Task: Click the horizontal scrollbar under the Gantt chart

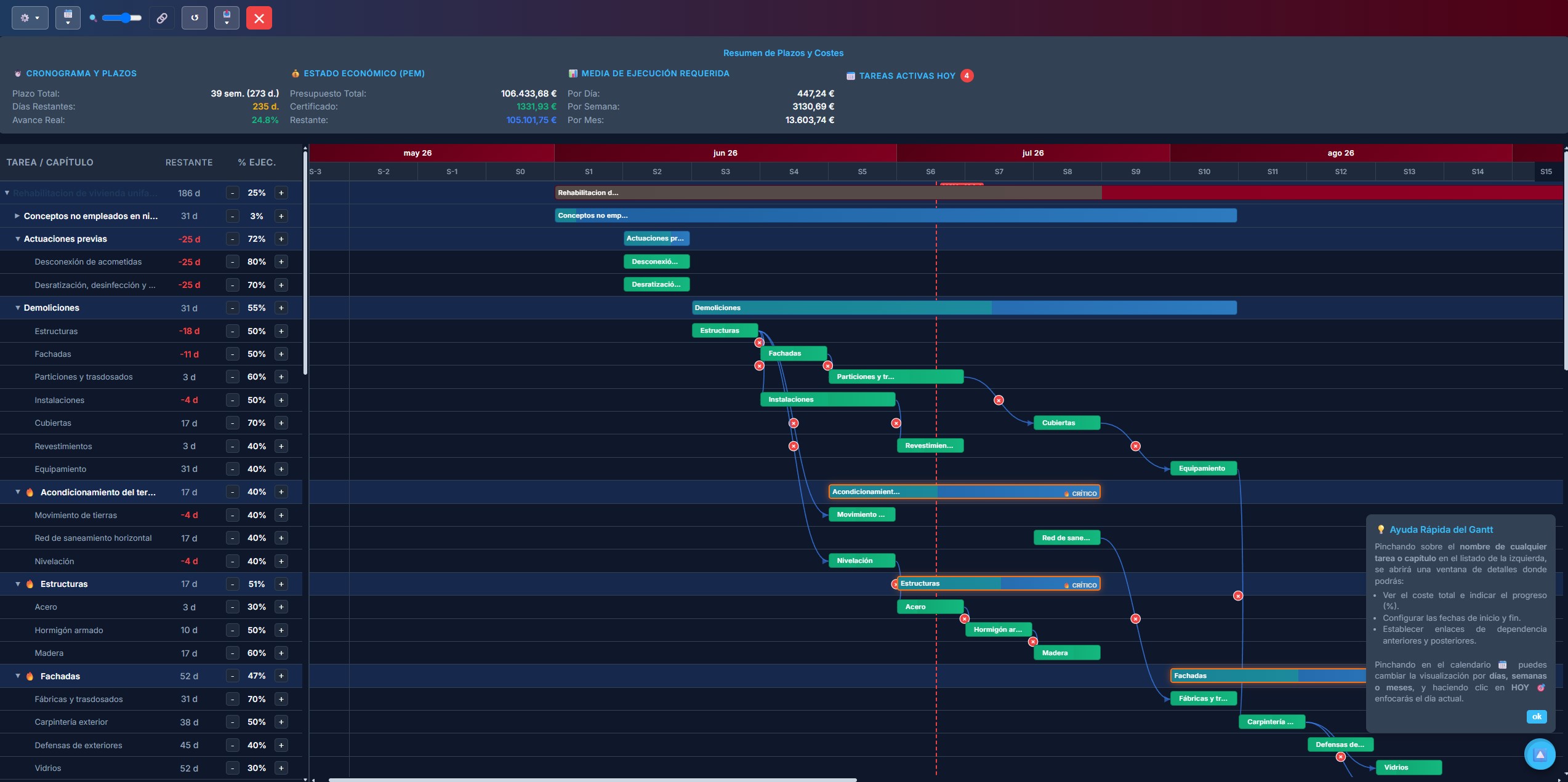Action: [x=592, y=780]
